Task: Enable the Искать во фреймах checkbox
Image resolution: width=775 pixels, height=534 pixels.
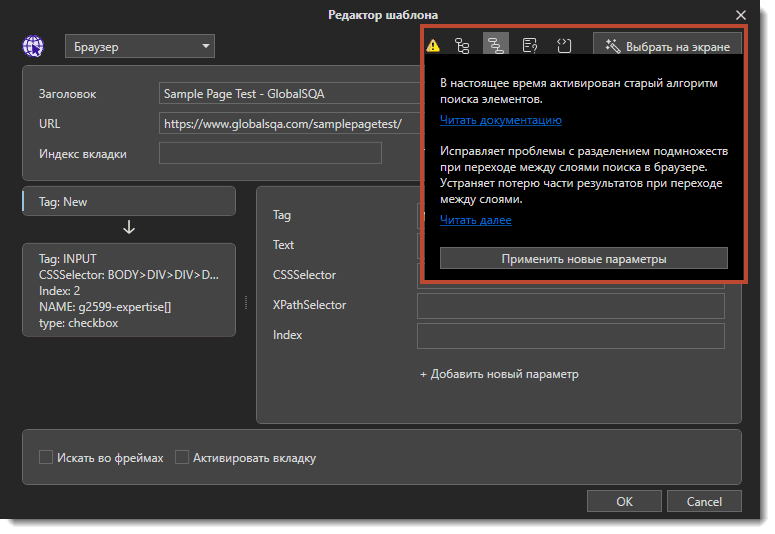Action: [x=46, y=458]
